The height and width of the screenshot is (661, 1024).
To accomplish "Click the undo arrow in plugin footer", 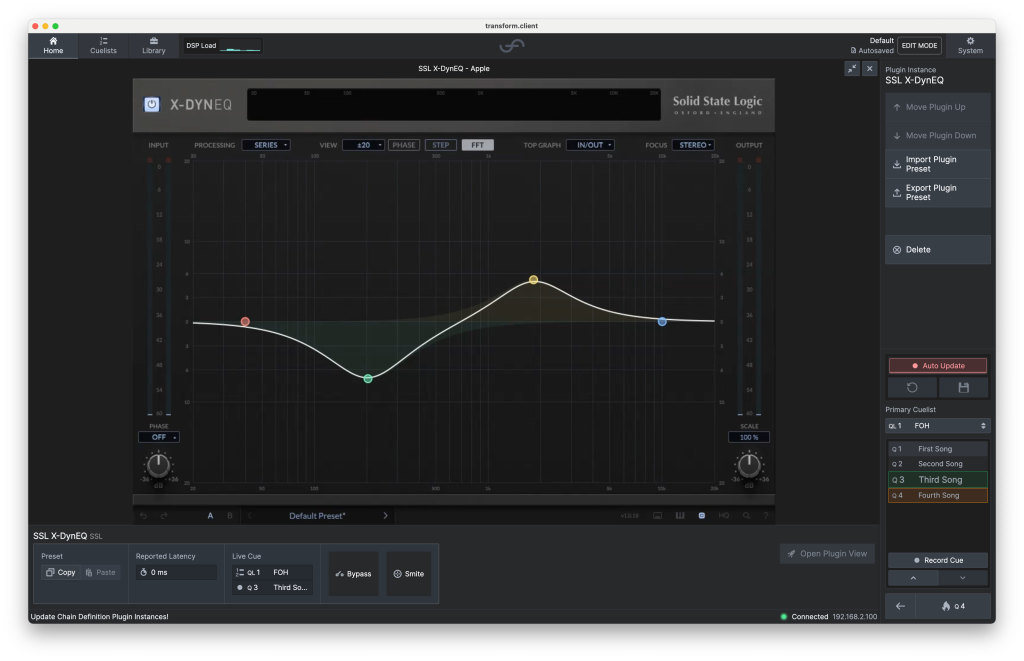I will pos(144,516).
